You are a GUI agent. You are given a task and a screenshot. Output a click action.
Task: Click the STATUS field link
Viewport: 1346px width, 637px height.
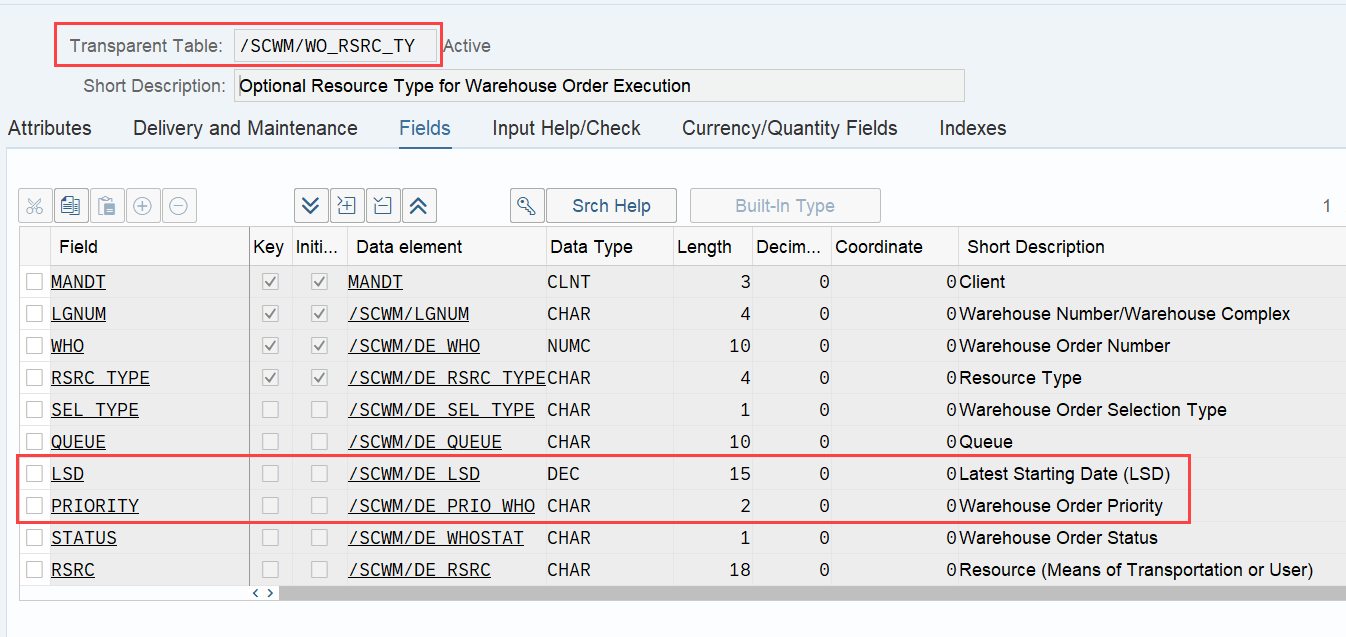[x=84, y=538]
